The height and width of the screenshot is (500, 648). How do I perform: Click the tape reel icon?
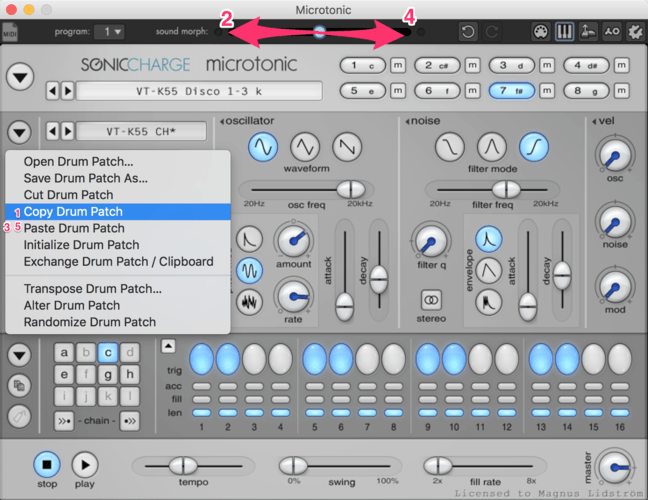(x=612, y=31)
